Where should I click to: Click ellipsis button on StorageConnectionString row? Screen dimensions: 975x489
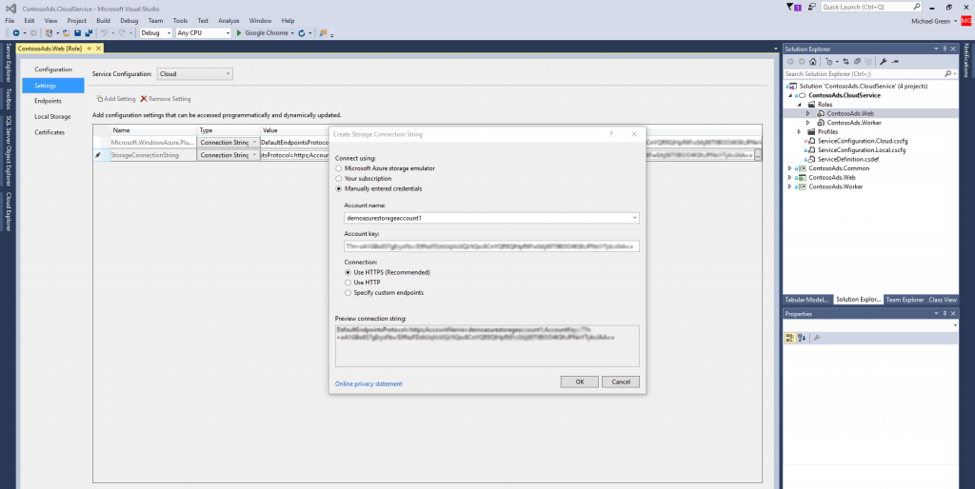[757, 156]
